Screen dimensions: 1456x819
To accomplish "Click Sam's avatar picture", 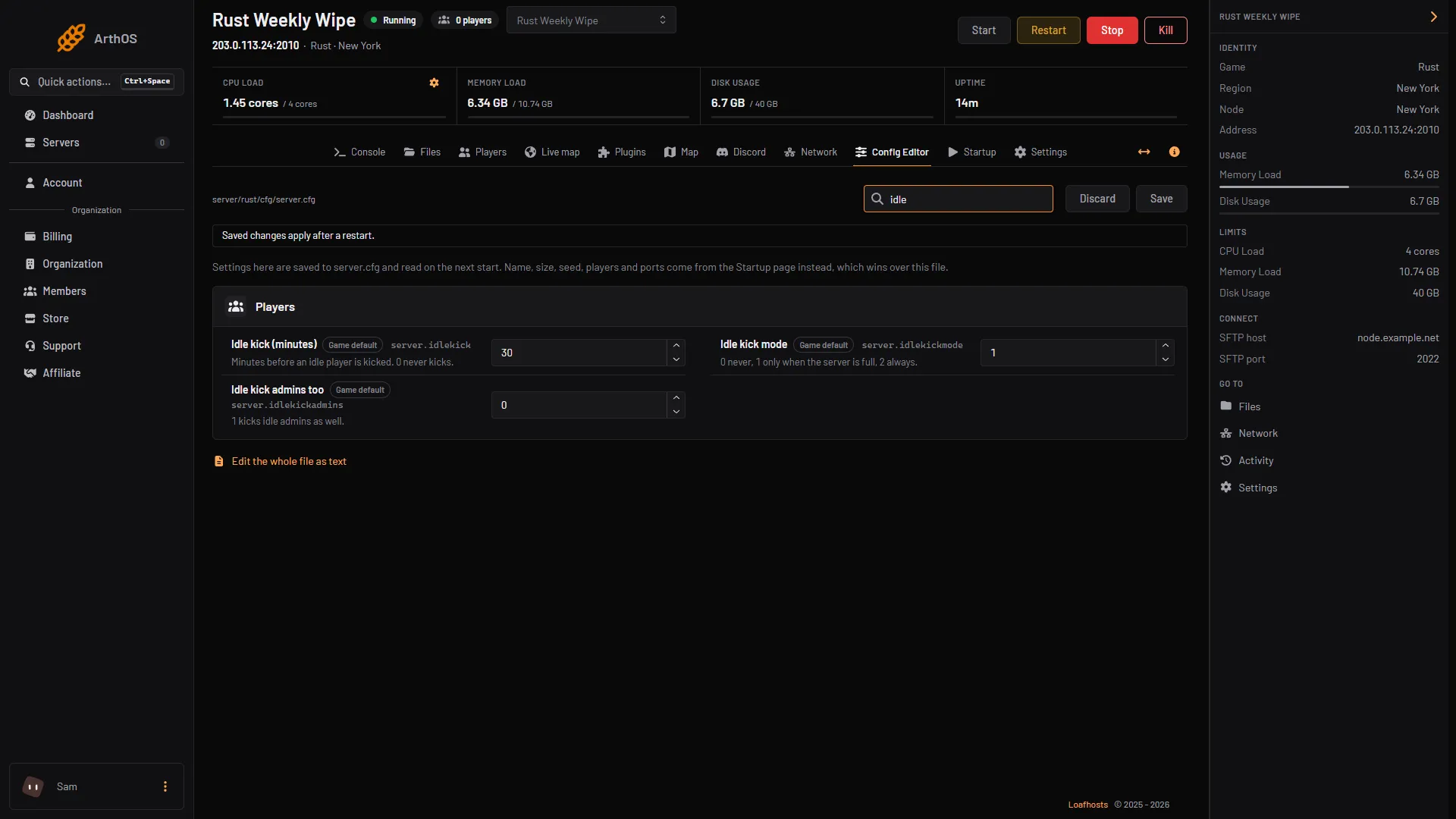I will point(33,786).
